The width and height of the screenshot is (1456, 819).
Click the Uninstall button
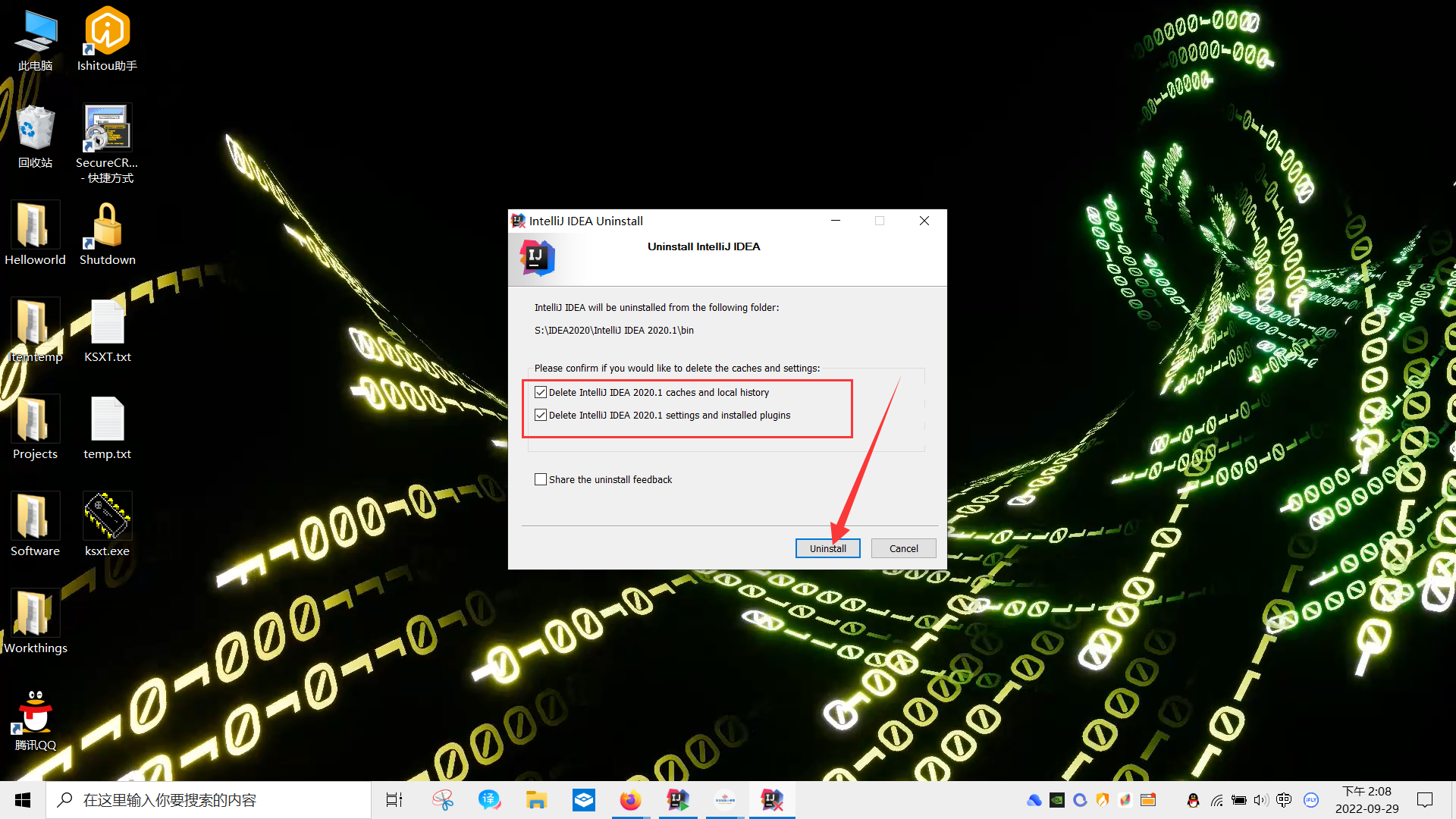(x=827, y=548)
